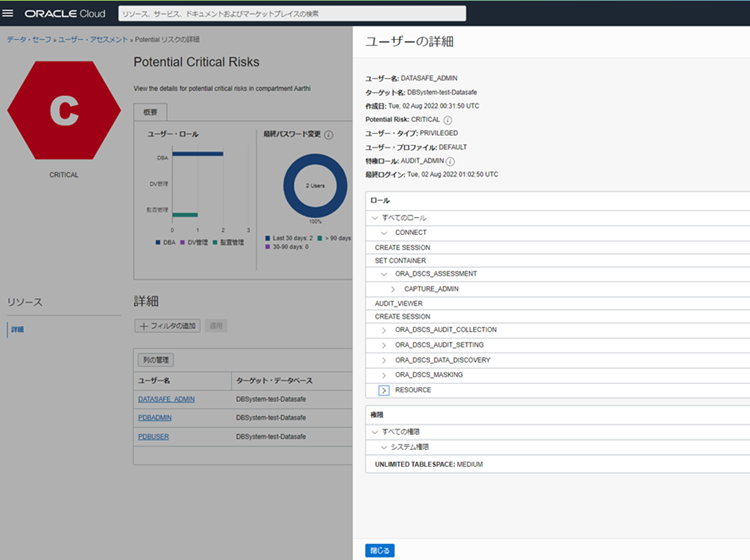Click the DV管理 legend color swatch
This screenshot has width=750, height=560.
[182, 242]
